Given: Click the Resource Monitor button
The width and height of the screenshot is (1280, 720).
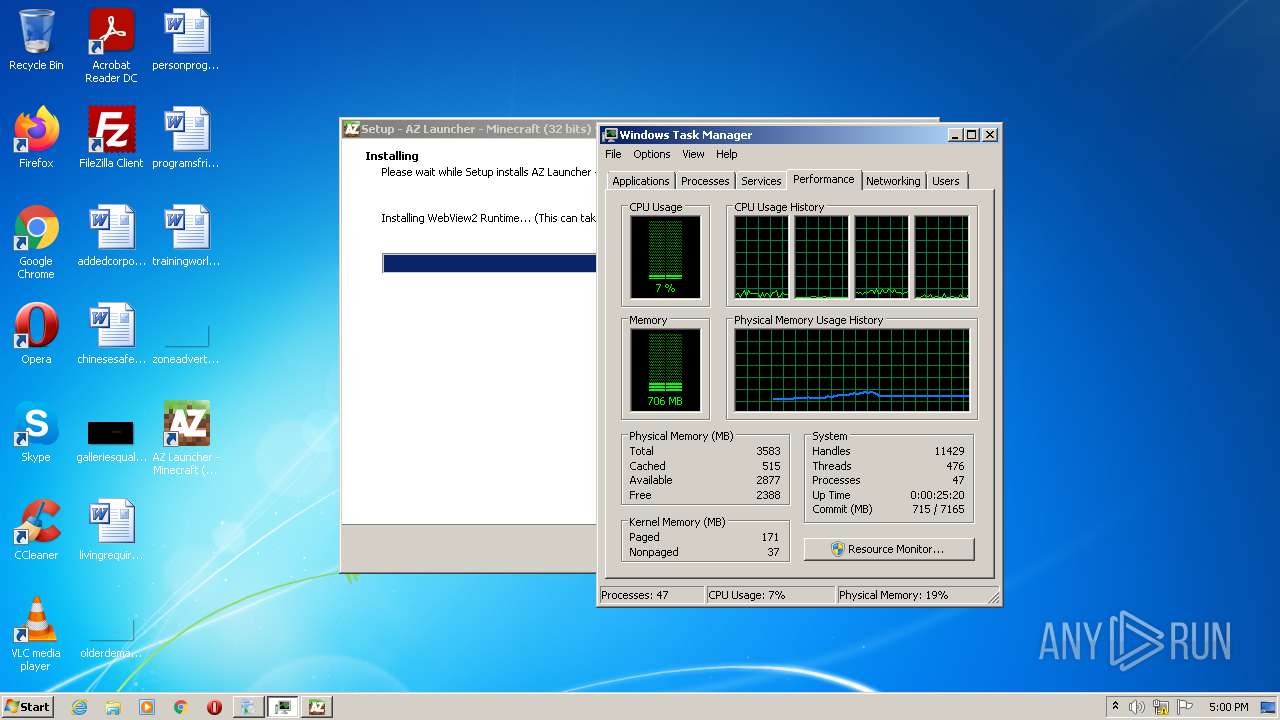Looking at the screenshot, I should click(889, 549).
